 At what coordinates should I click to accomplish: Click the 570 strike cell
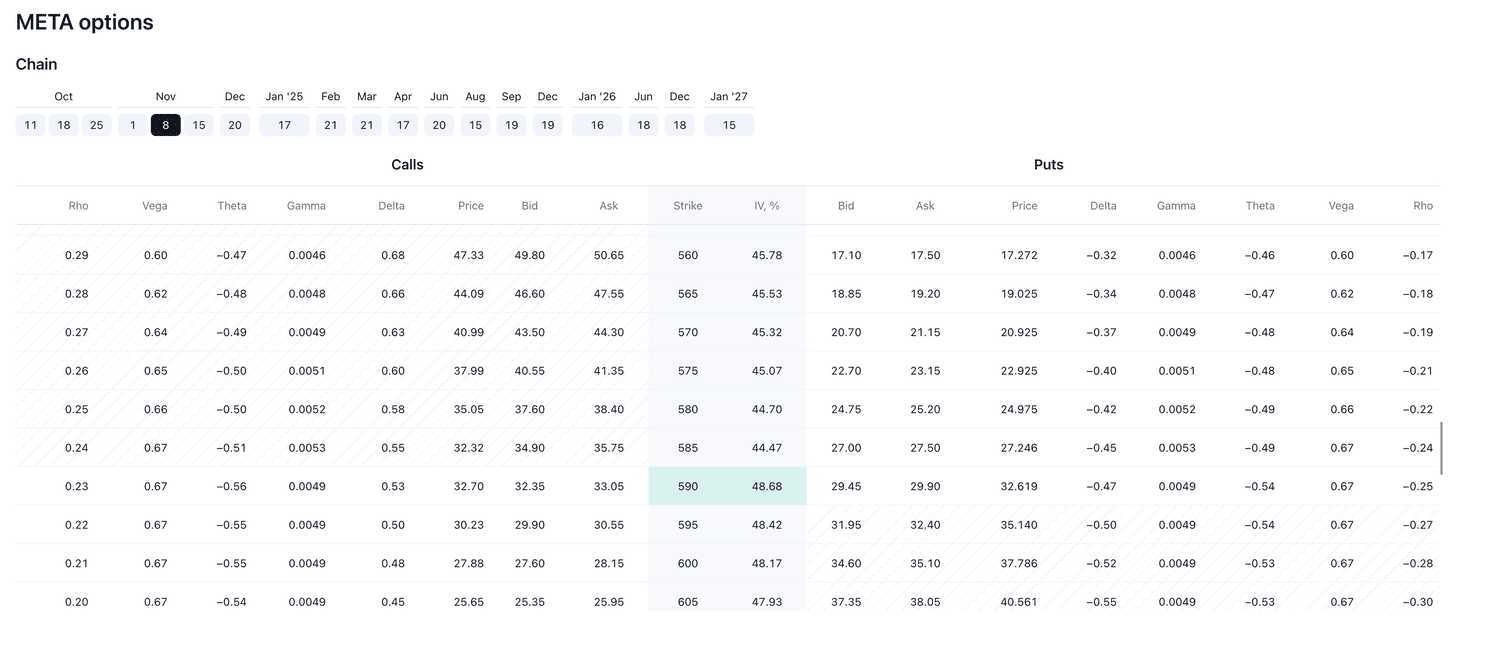click(x=688, y=332)
